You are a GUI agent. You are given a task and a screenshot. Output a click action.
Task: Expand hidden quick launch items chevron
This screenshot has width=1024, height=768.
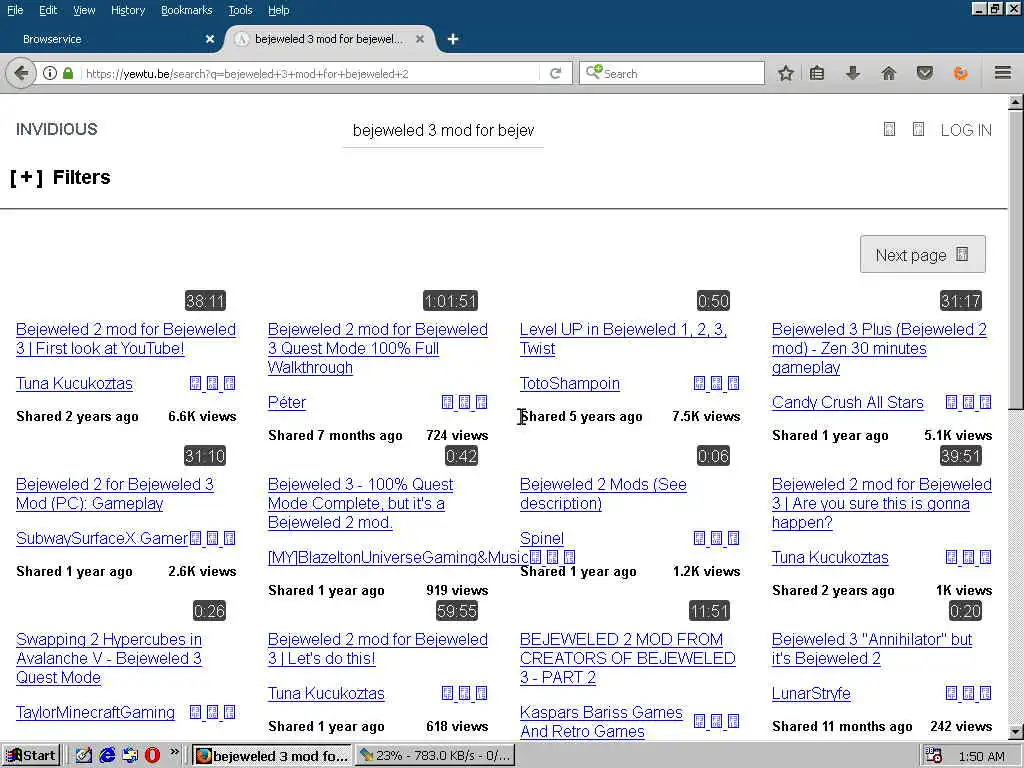click(174, 752)
